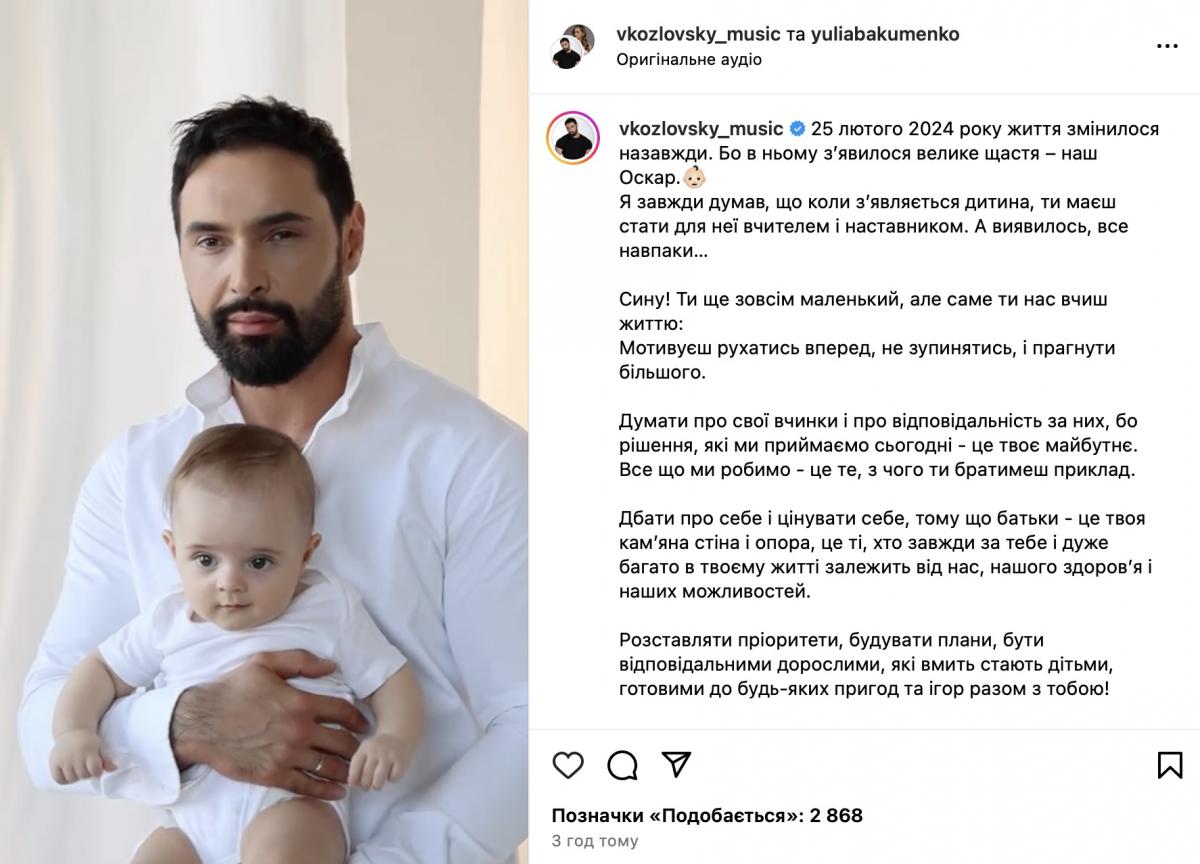Screen dimensions: 1200x864
Task: Click the 'Позначки «Подобається»' label
Action: click(x=678, y=816)
